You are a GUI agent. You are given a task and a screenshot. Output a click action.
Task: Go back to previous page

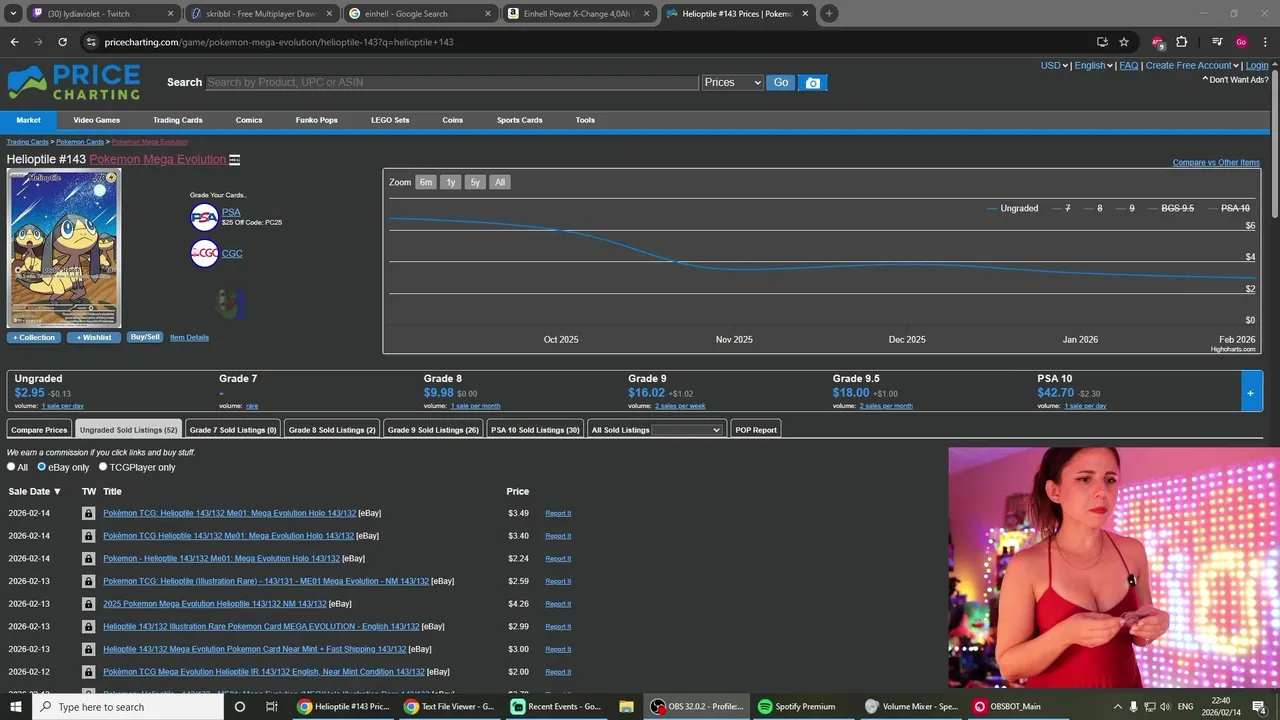coord(14,42)
